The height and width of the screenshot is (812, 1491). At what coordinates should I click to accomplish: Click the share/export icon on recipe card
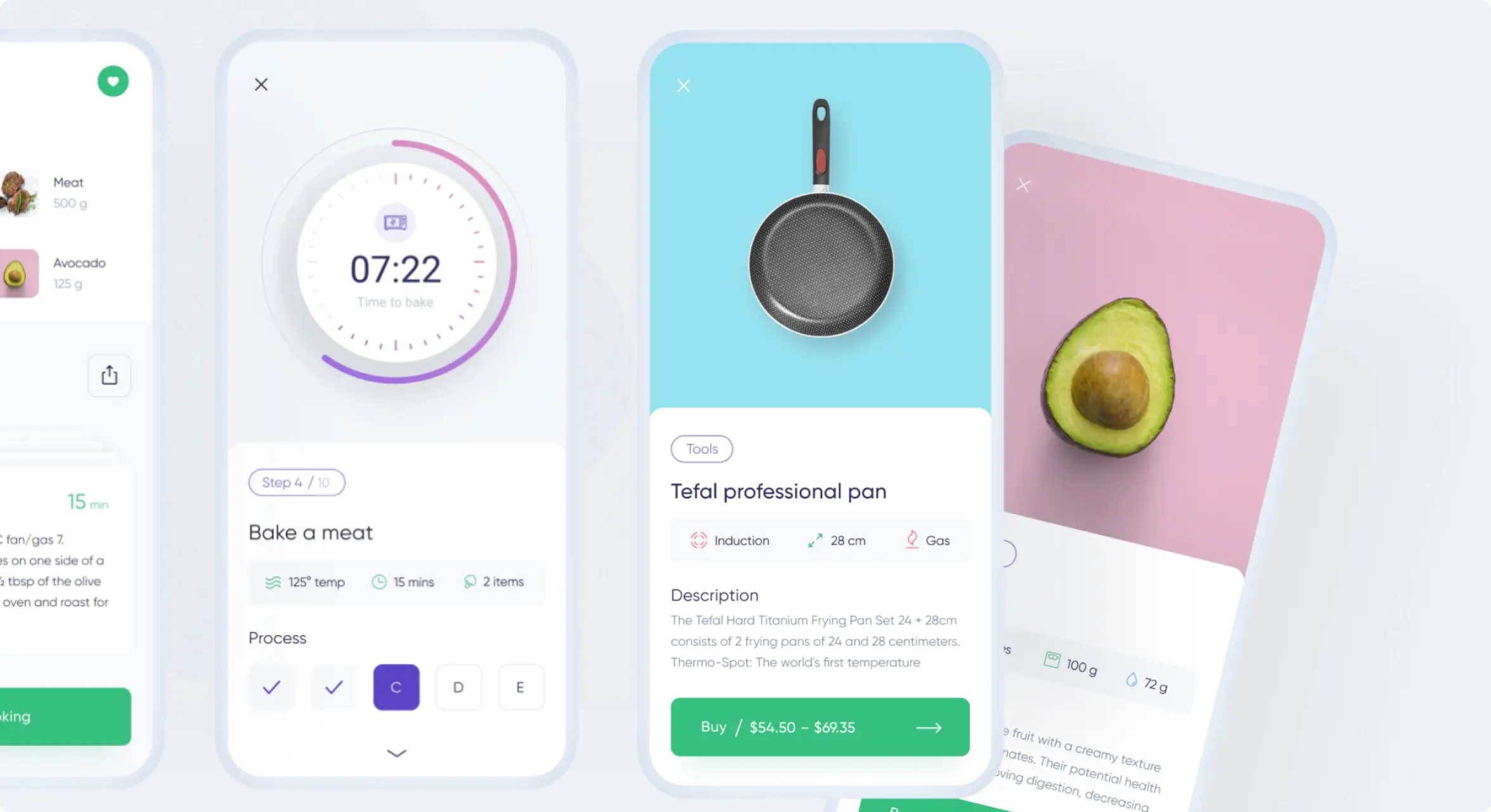tap(109, 376)
